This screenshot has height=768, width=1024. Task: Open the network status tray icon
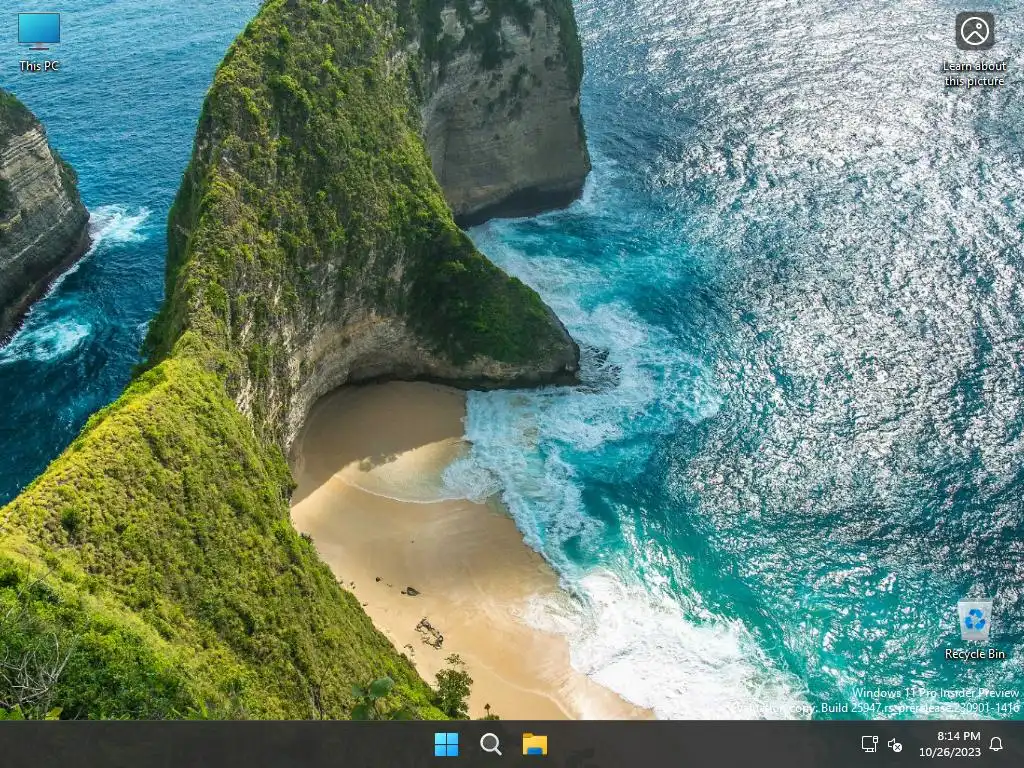pos(869,744)
